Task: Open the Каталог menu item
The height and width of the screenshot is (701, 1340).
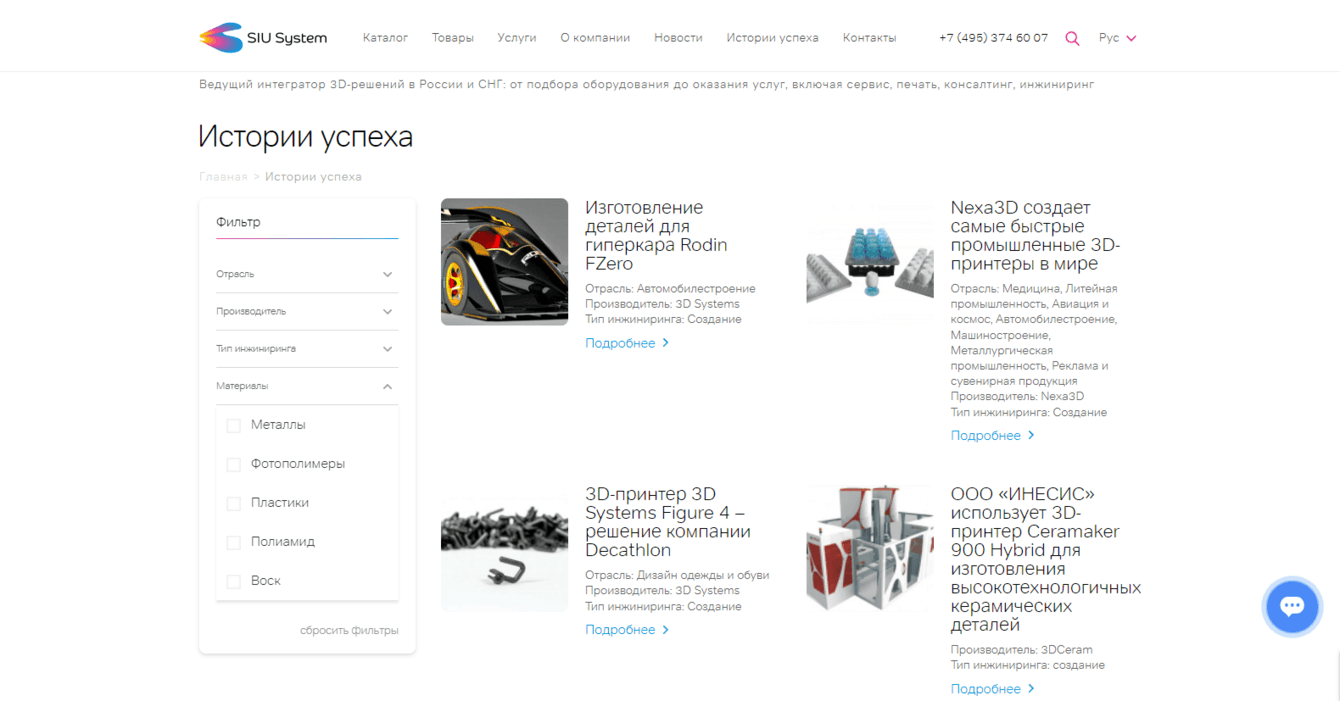Action: (x=385, y=38)
